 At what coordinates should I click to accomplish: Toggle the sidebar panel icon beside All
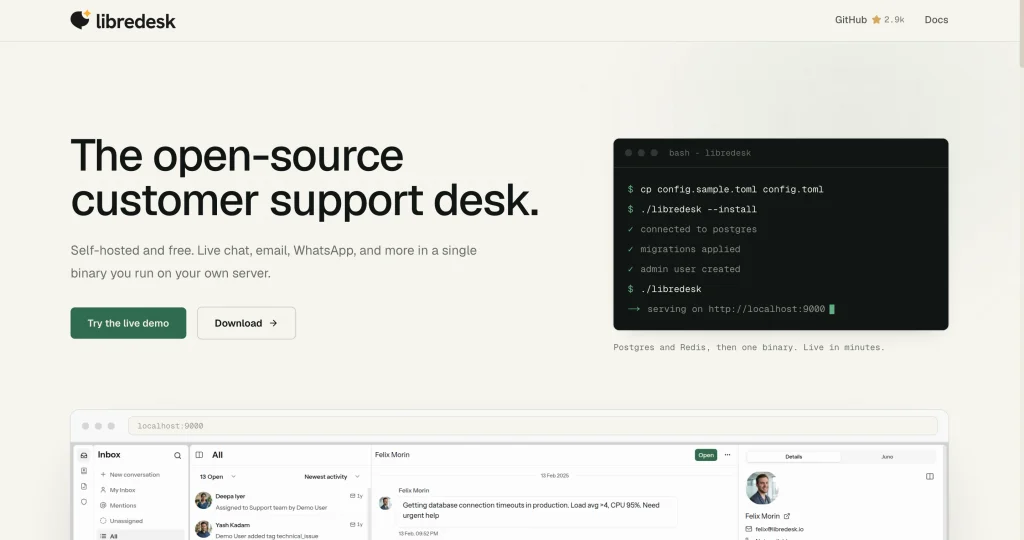[x=199, y=455]
